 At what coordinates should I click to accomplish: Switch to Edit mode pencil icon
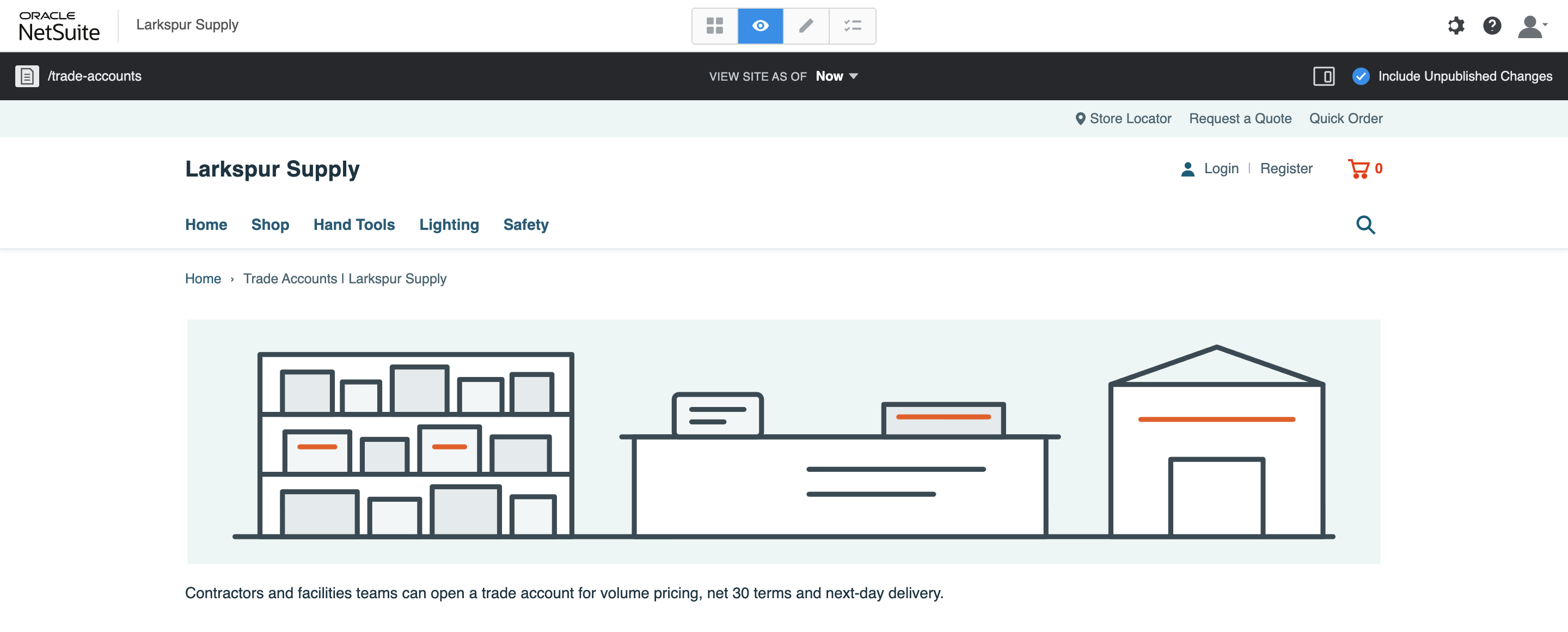806,26
